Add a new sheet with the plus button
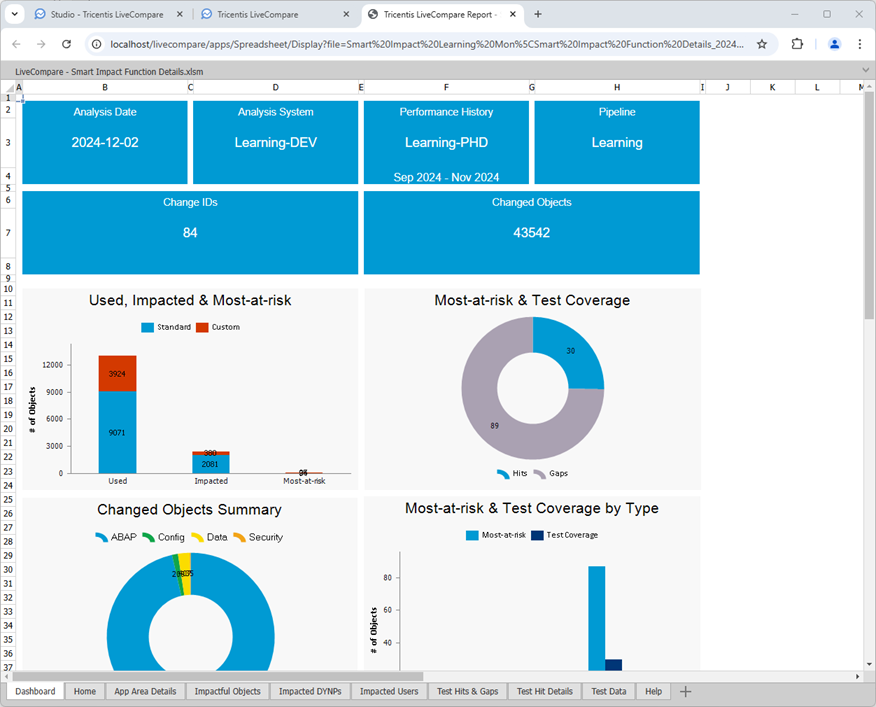Image resolution: width=876 pixels, height=707 pixels. pyautogui.click(x=686, y=691)
